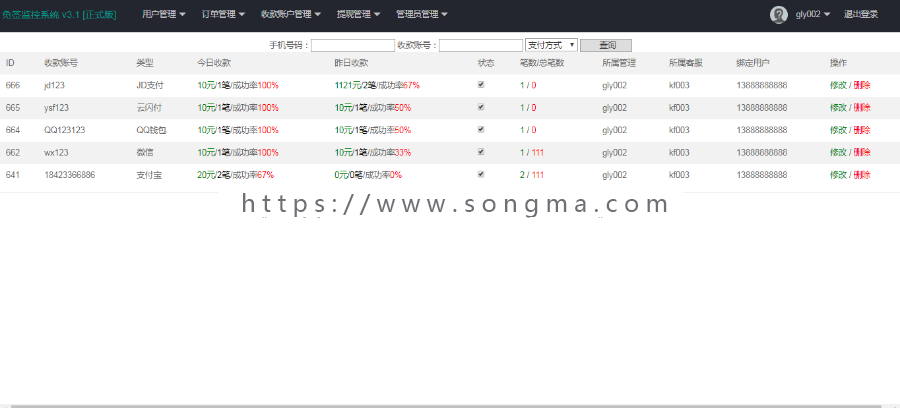Image resolution: width=900 pixels, height=408 pixels.
Task: Toggle status checkbox for jd123 row
Action: [x=481, y=84]
